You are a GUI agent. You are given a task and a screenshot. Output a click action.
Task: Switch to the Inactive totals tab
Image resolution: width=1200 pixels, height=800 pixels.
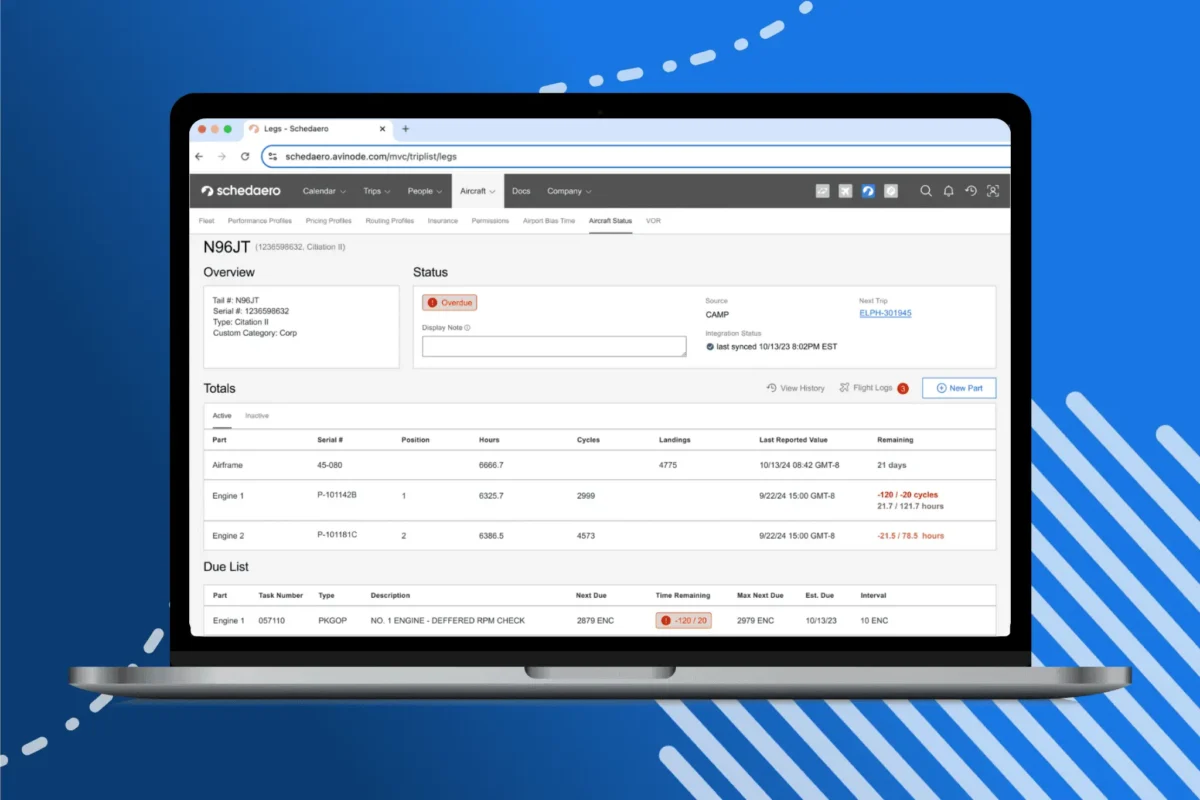point(257,415)
